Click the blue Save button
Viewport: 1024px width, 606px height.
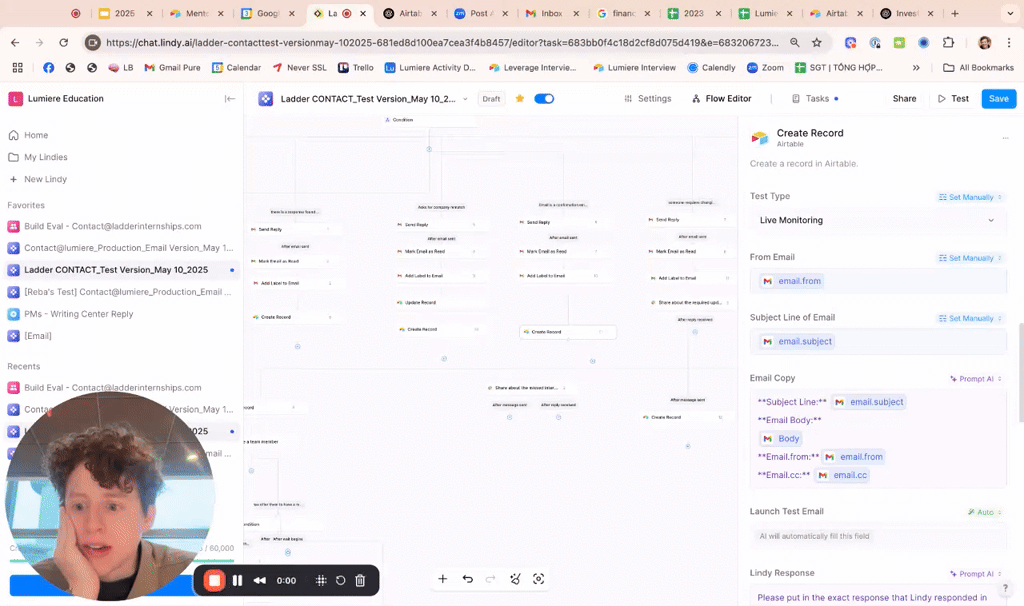(998, 99)
